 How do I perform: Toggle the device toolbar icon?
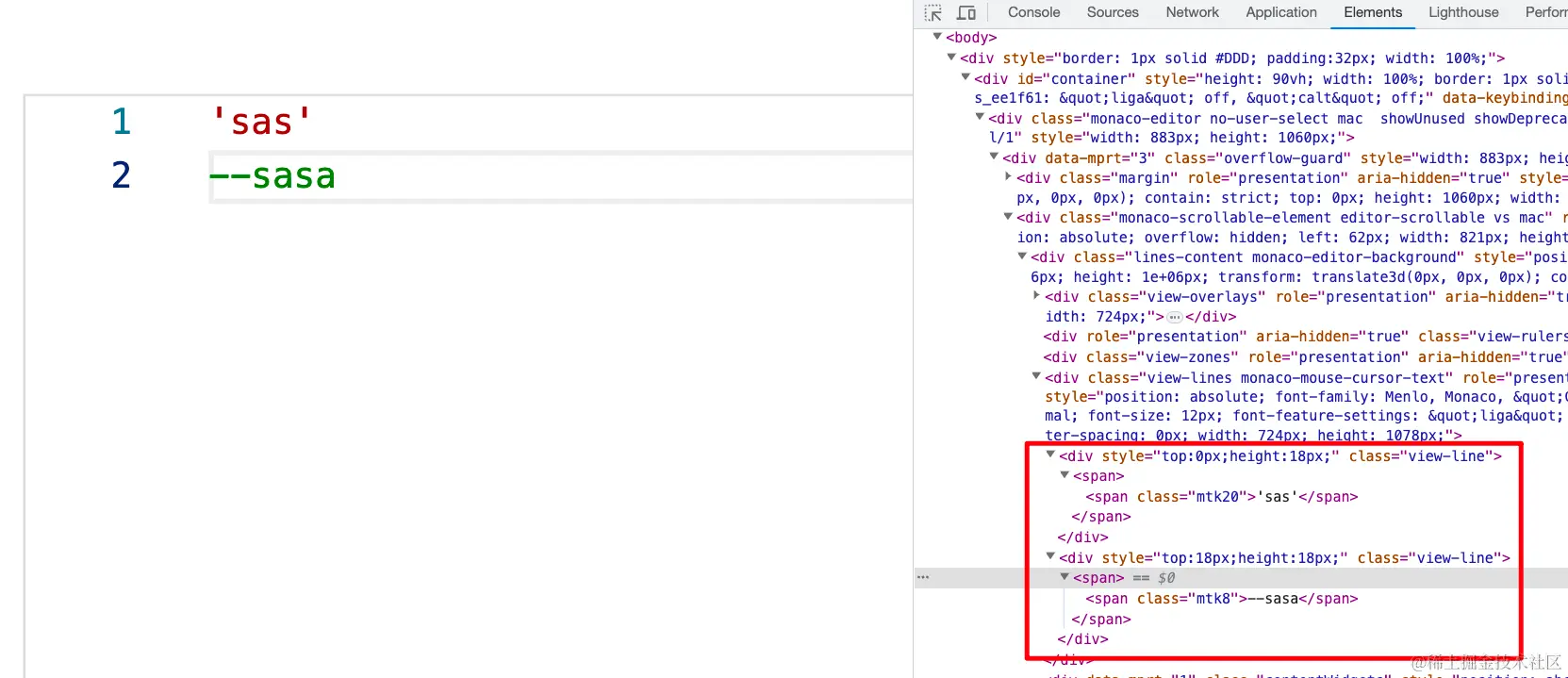966,13
